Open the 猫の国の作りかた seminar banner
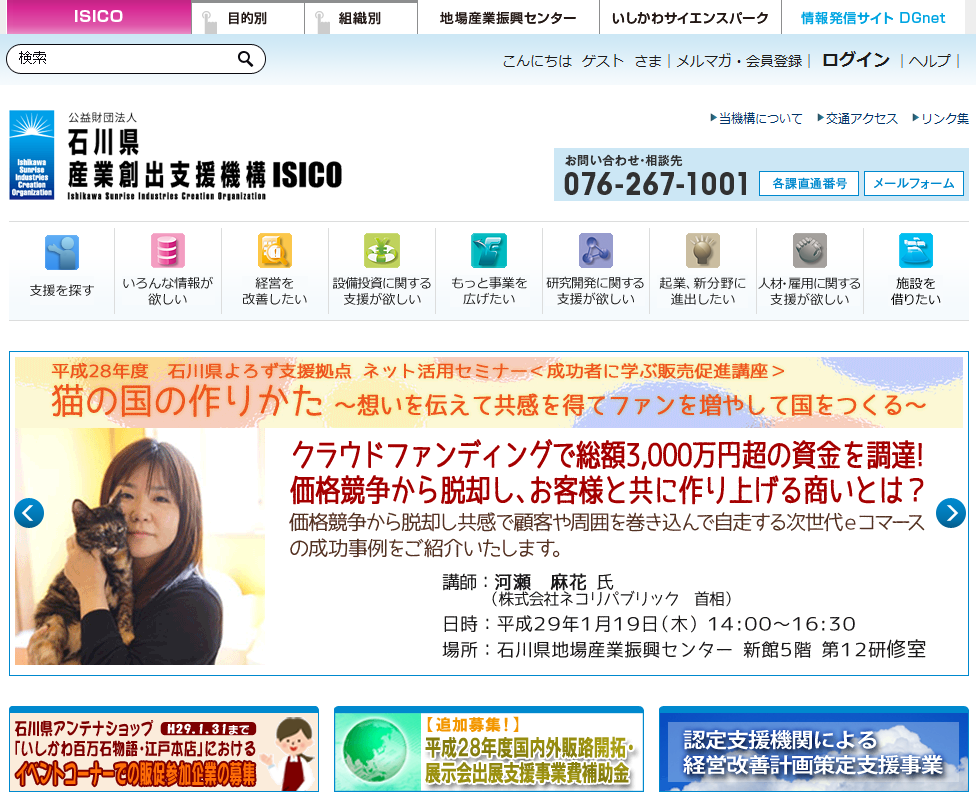 pos(489,513)
